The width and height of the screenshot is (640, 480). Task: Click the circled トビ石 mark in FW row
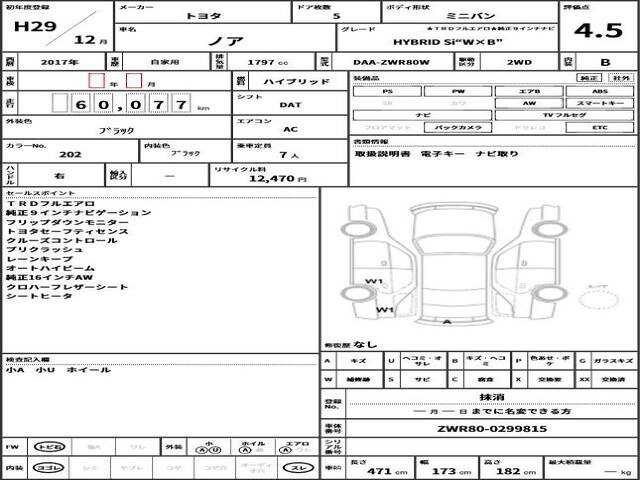coord(47,445)
